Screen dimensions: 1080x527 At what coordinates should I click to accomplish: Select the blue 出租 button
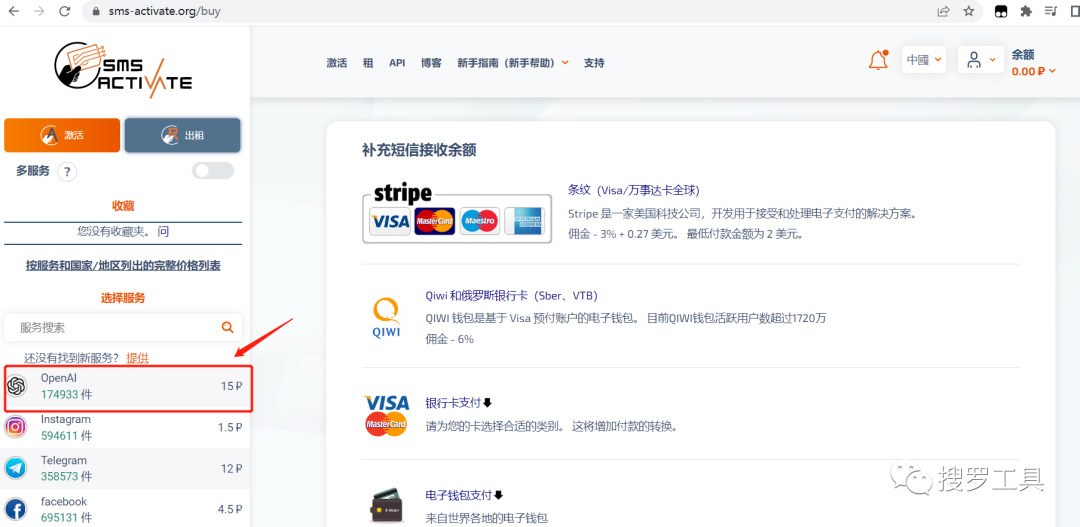click(183, 135)
